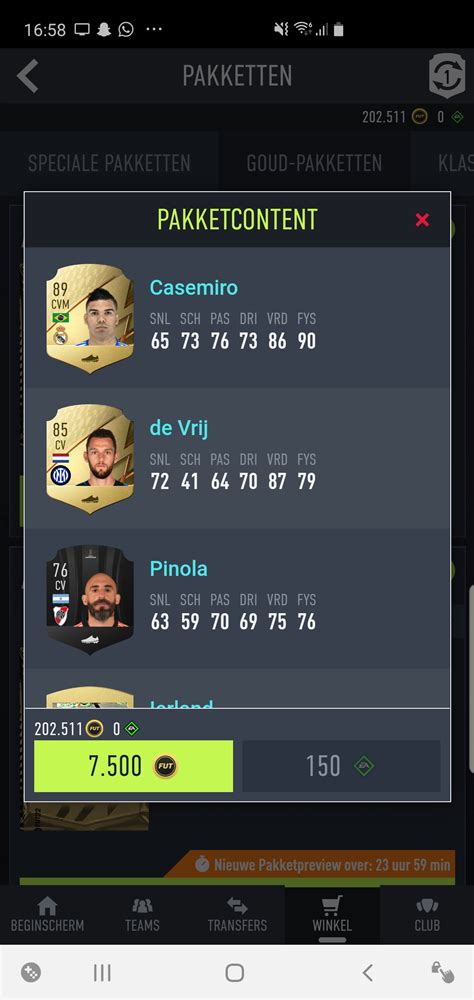Close the Pakketcontent popup with red X
This screenshot has height=1000, width=474.
click(422, 220)
